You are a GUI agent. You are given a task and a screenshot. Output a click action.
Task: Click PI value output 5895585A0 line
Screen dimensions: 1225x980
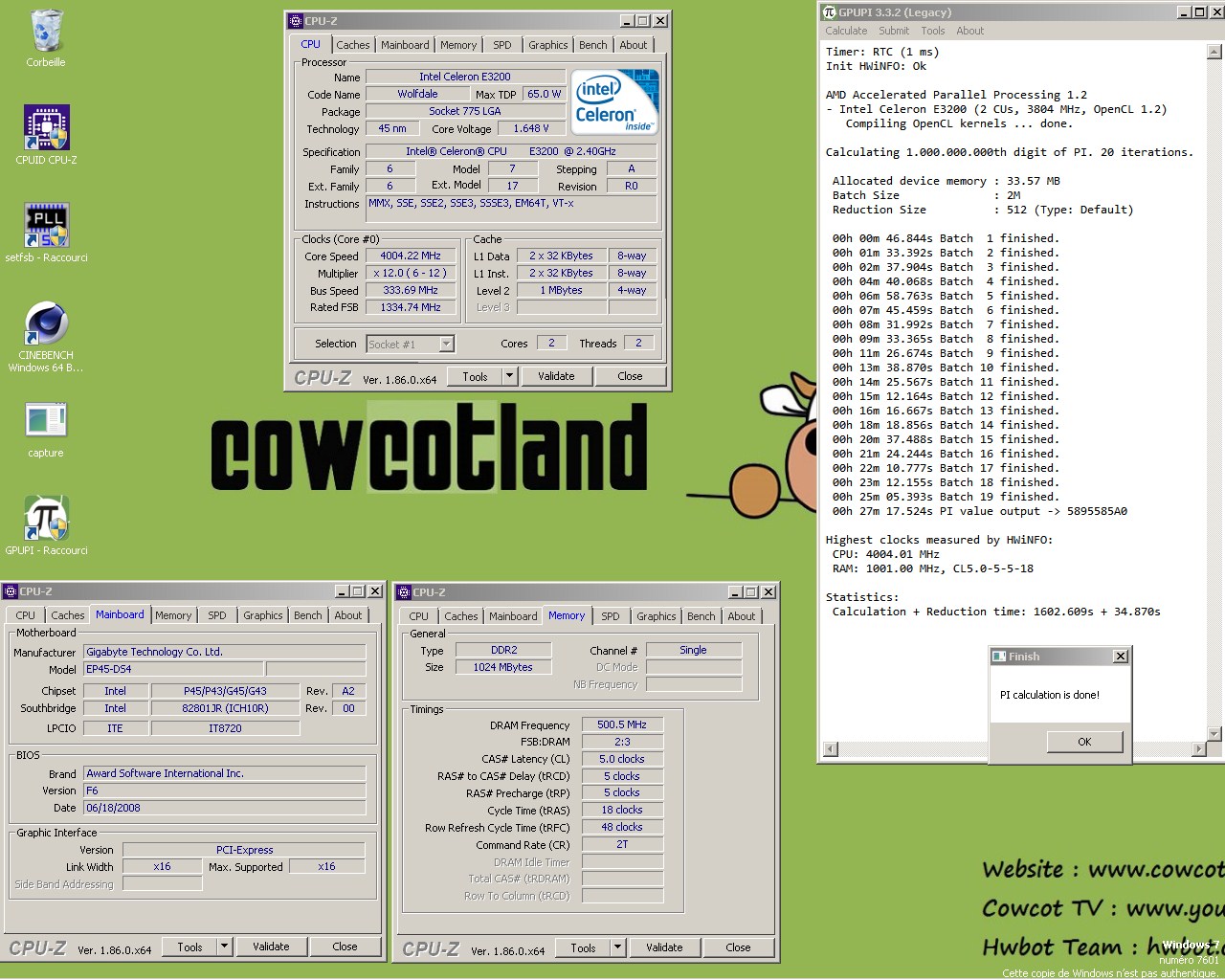980,511
